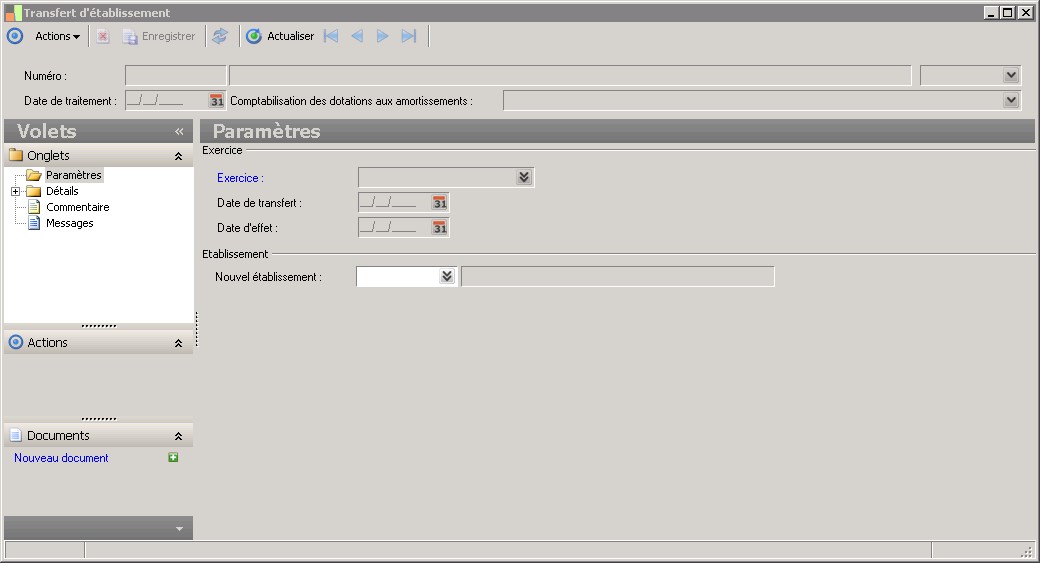Click the Onglets folder icon in header
The image size is (1040, 563).
pos(16,155)
